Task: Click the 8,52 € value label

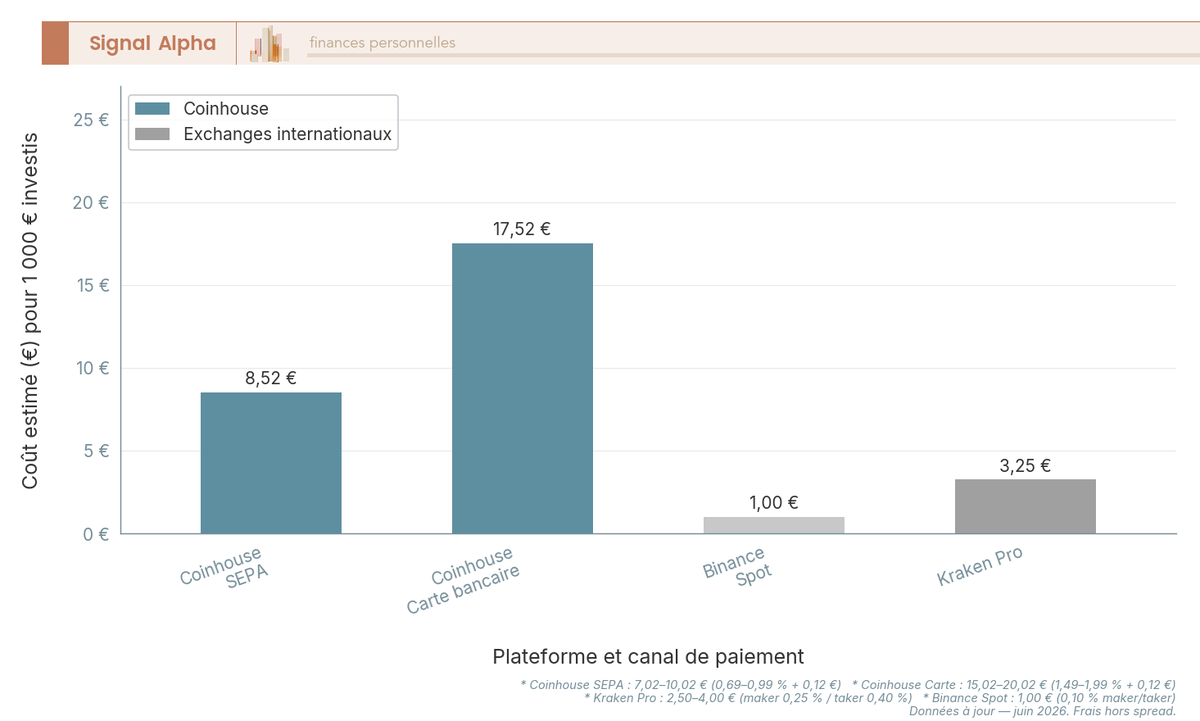Action: click(x=271, y=378)
